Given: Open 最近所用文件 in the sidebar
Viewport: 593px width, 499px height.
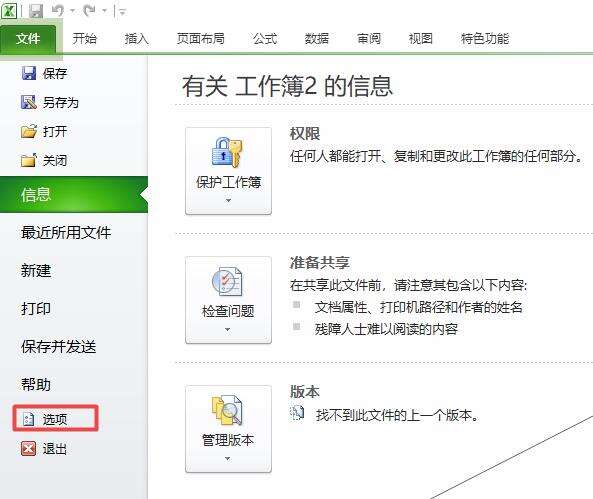Looking at the screenshot, I should coord(66,232).
